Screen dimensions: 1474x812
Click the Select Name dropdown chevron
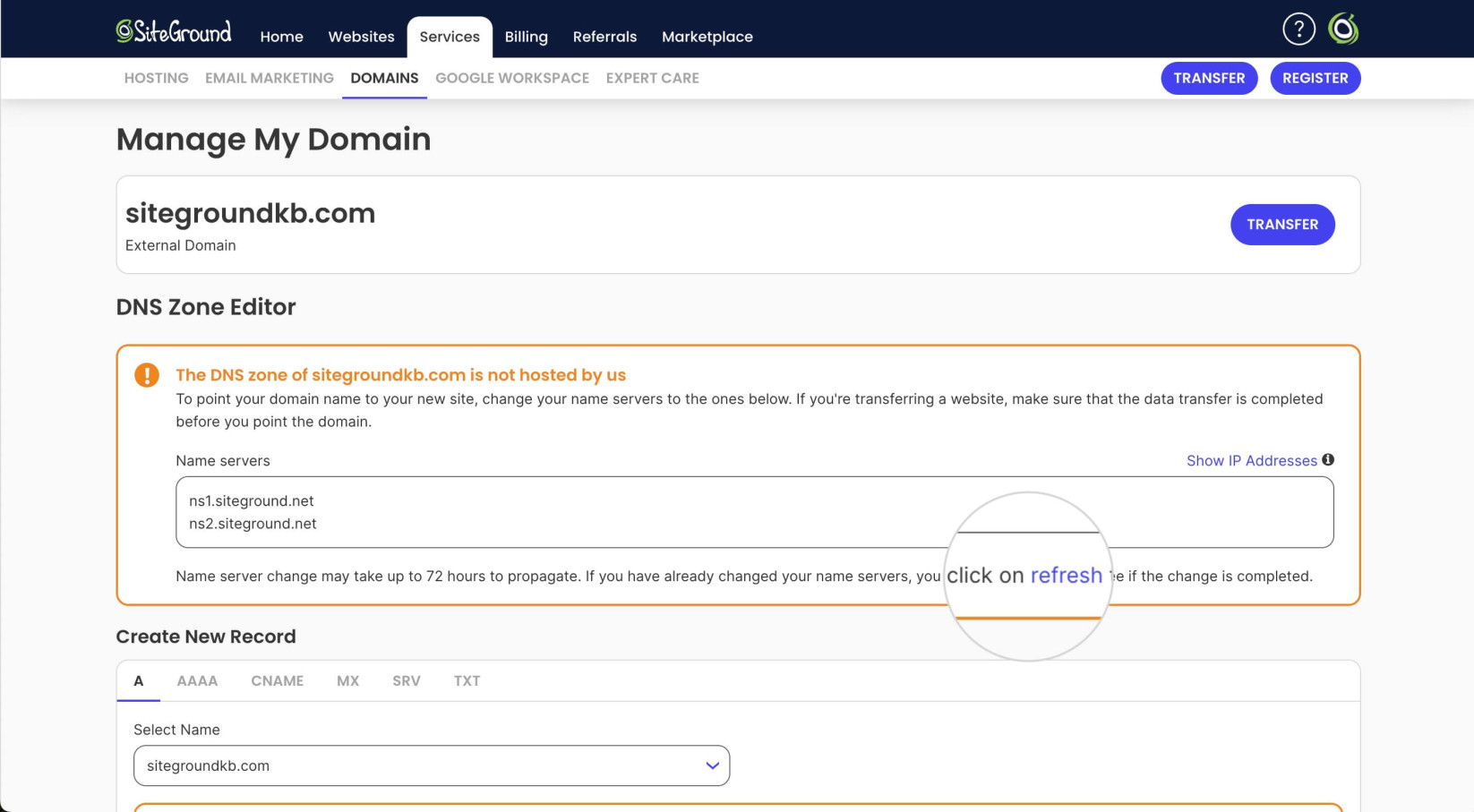coord(712,765)
